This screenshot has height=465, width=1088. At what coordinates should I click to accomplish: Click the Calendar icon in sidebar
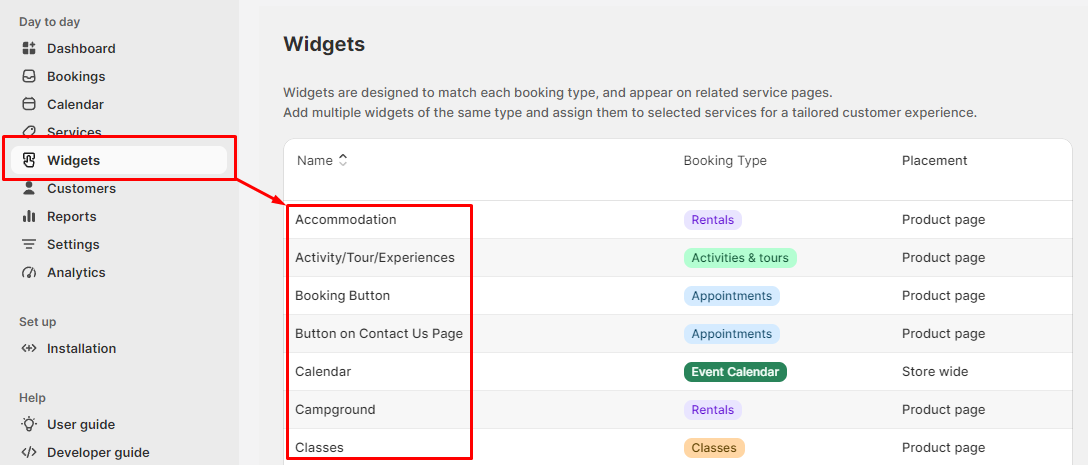point(28,104)
